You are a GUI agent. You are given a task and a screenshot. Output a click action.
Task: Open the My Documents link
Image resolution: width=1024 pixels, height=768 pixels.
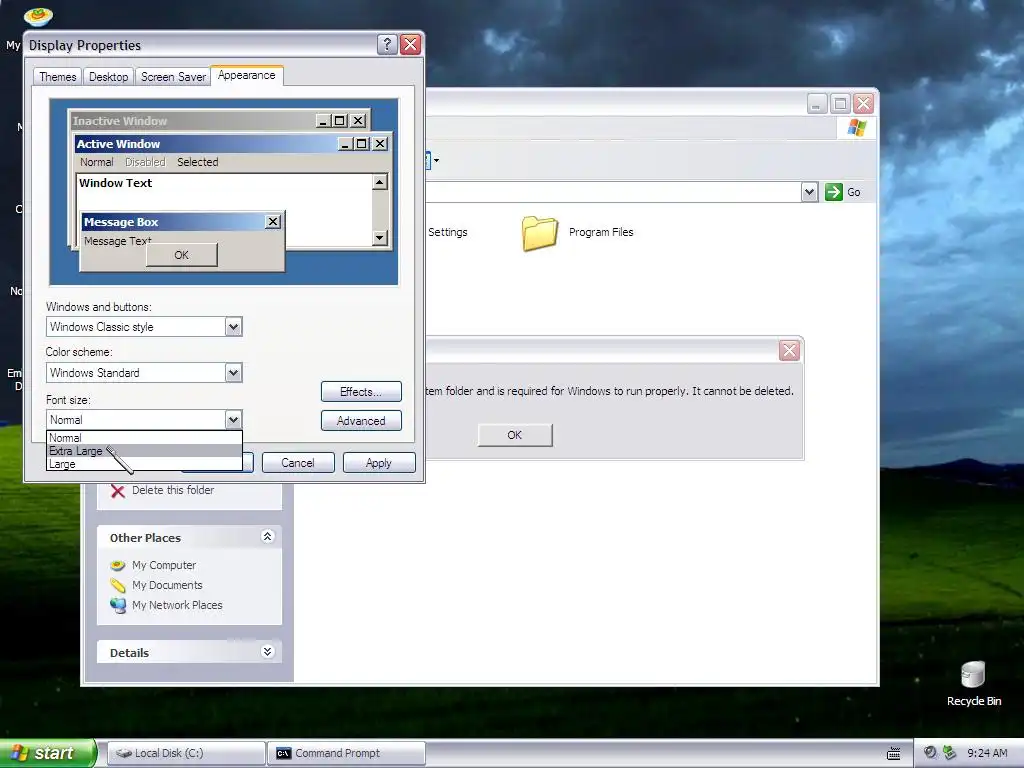click(x=167, y=585)
